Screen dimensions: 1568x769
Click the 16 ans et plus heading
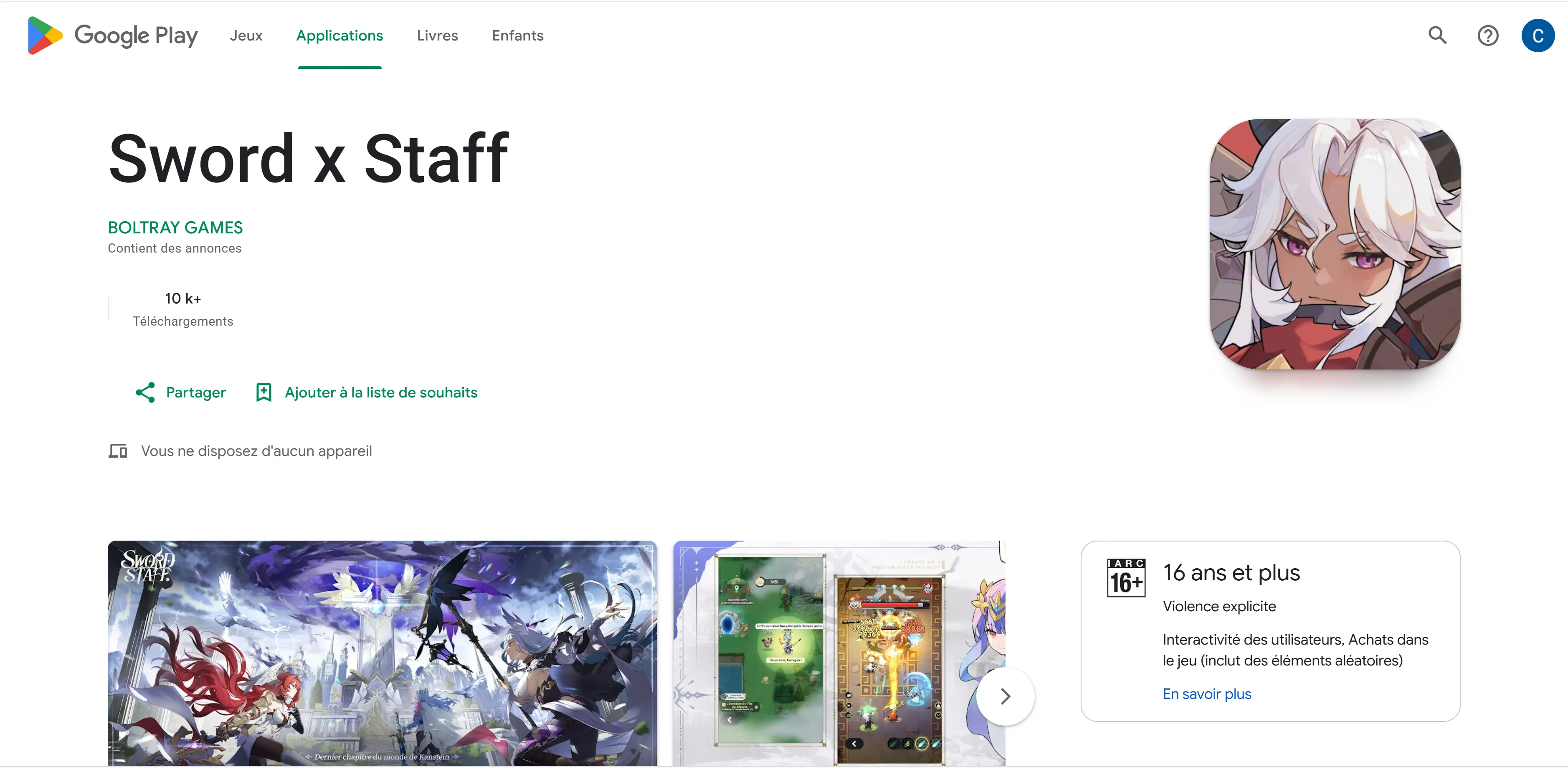1231,572
